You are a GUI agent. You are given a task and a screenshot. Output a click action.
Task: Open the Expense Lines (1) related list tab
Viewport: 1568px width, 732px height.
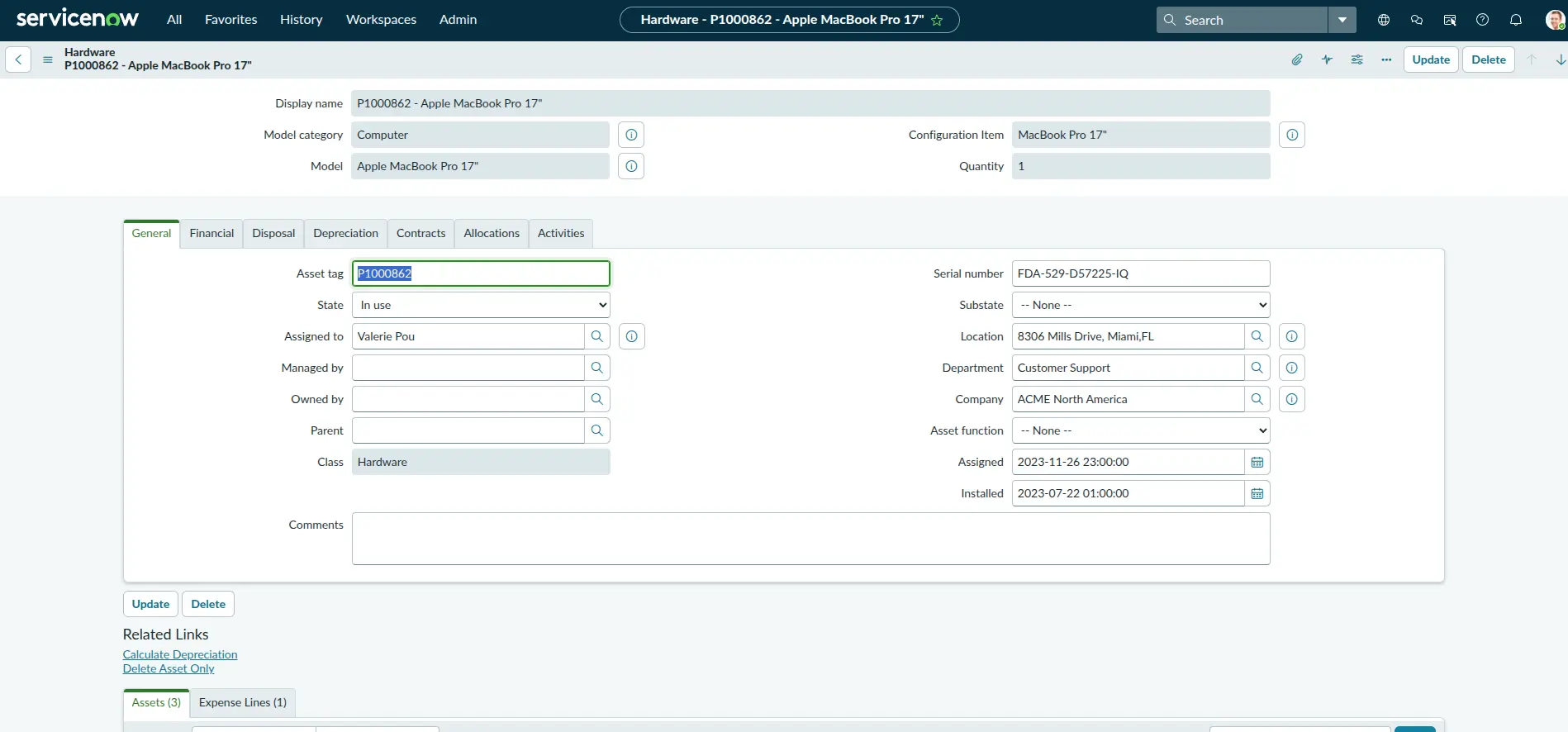point(243,703)
